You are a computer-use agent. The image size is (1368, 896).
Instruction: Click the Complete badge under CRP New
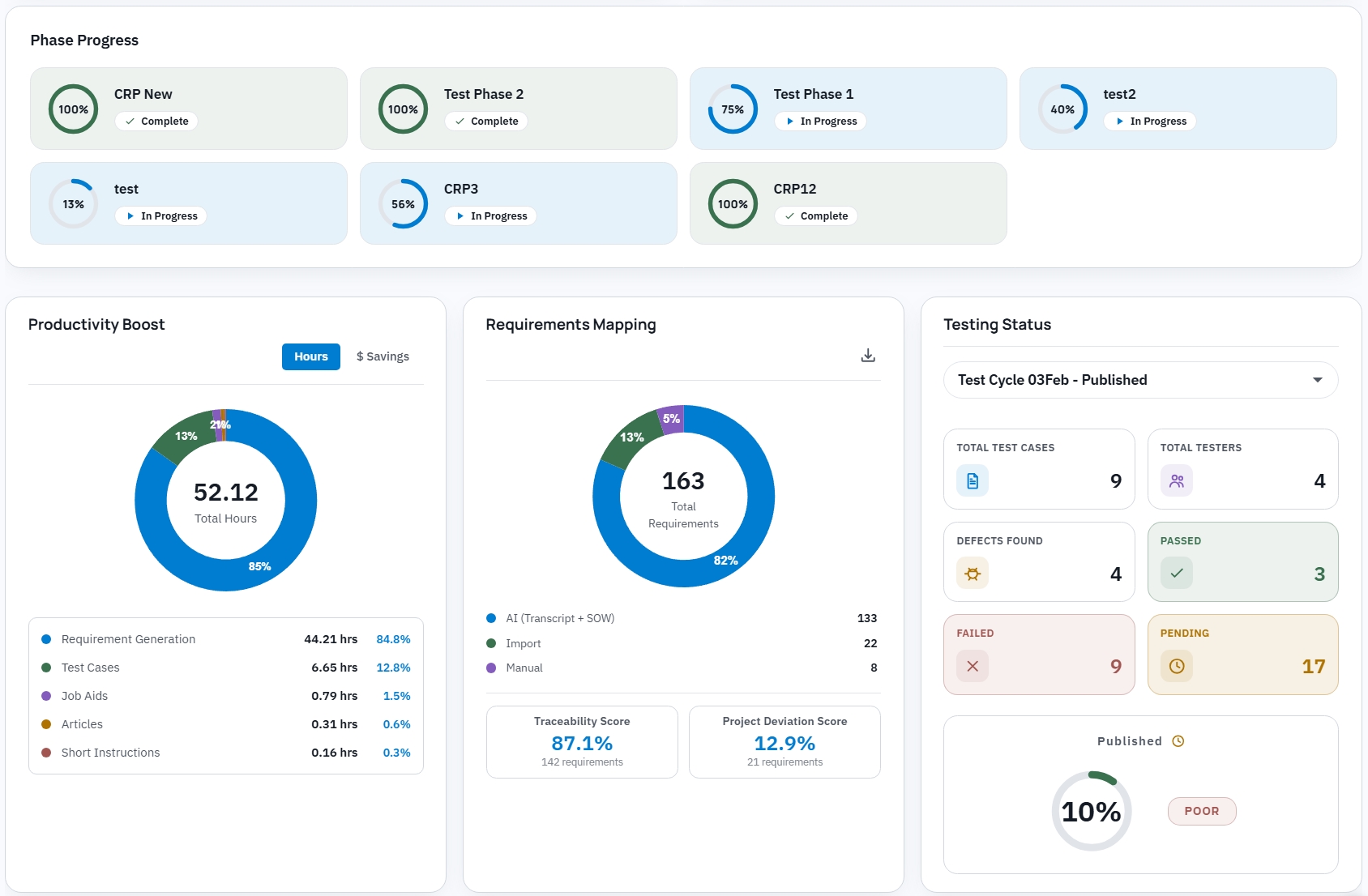pyautogui.click(x=156, y=122)
